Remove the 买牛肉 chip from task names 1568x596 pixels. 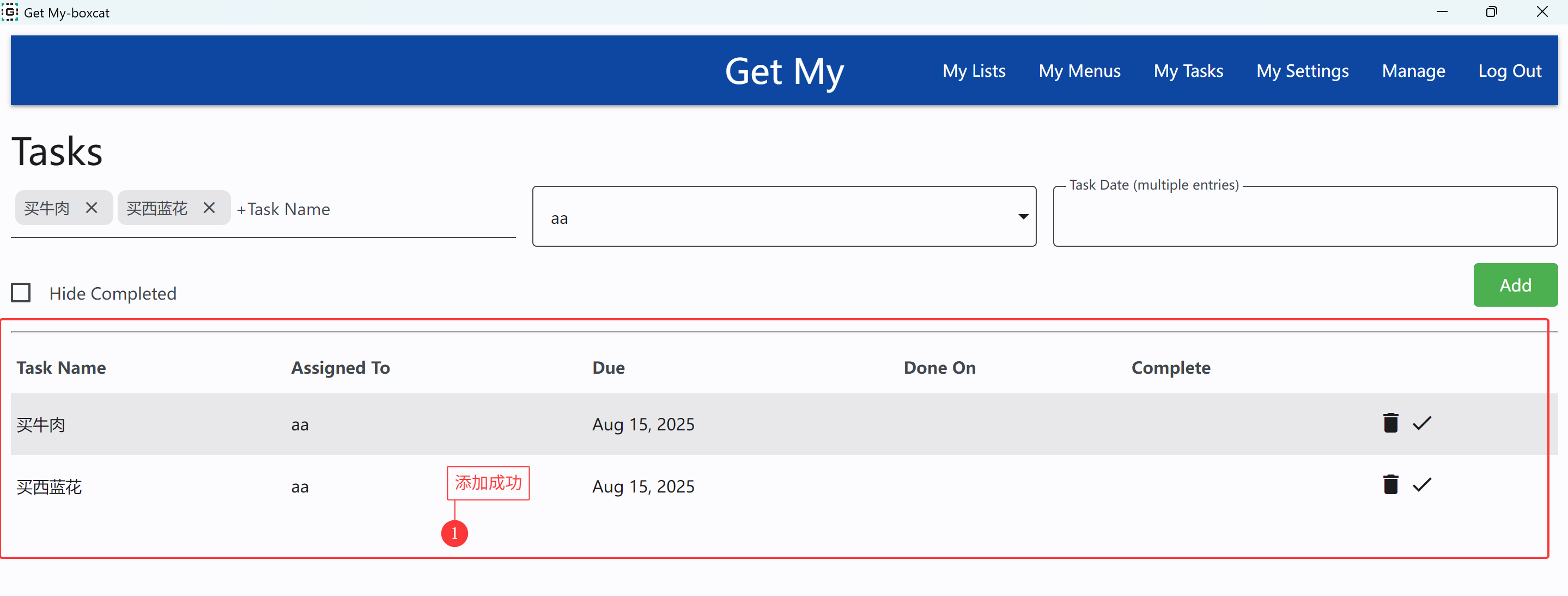point(92,208)
